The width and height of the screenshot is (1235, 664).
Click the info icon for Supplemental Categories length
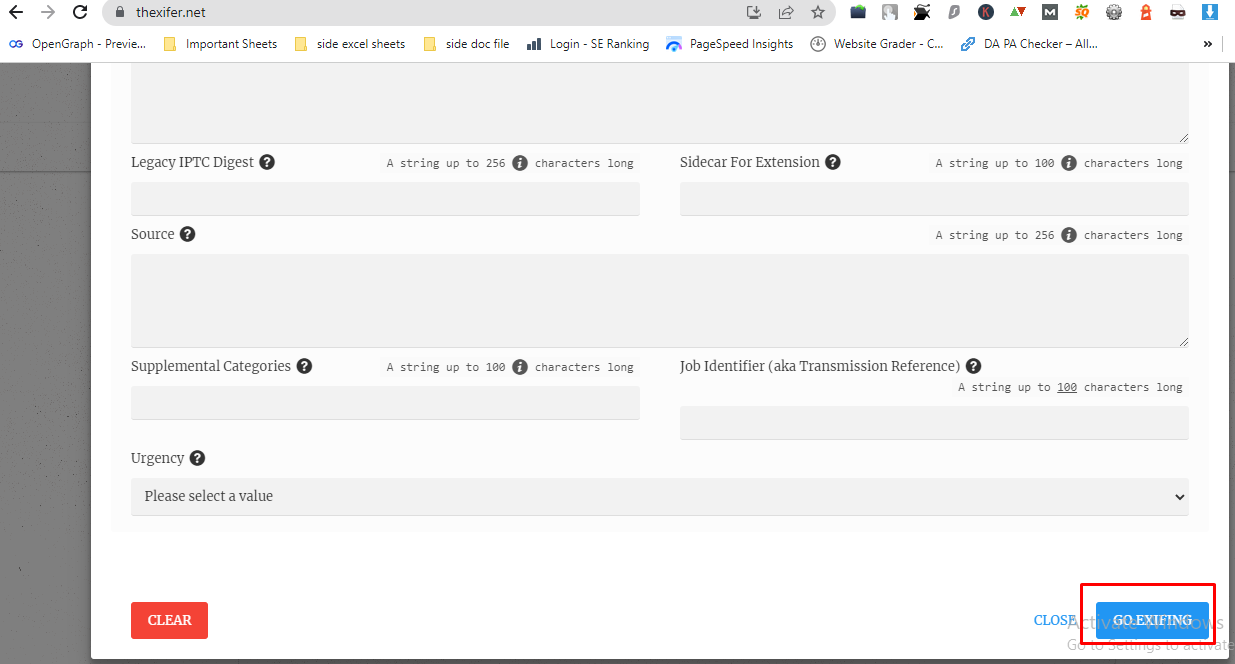point(520,367)
